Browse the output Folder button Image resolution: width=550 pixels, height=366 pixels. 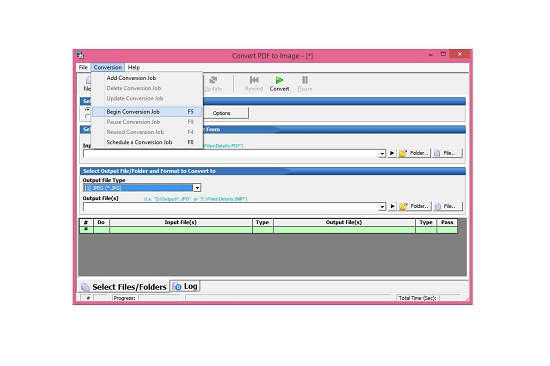[x=414, y=206]
